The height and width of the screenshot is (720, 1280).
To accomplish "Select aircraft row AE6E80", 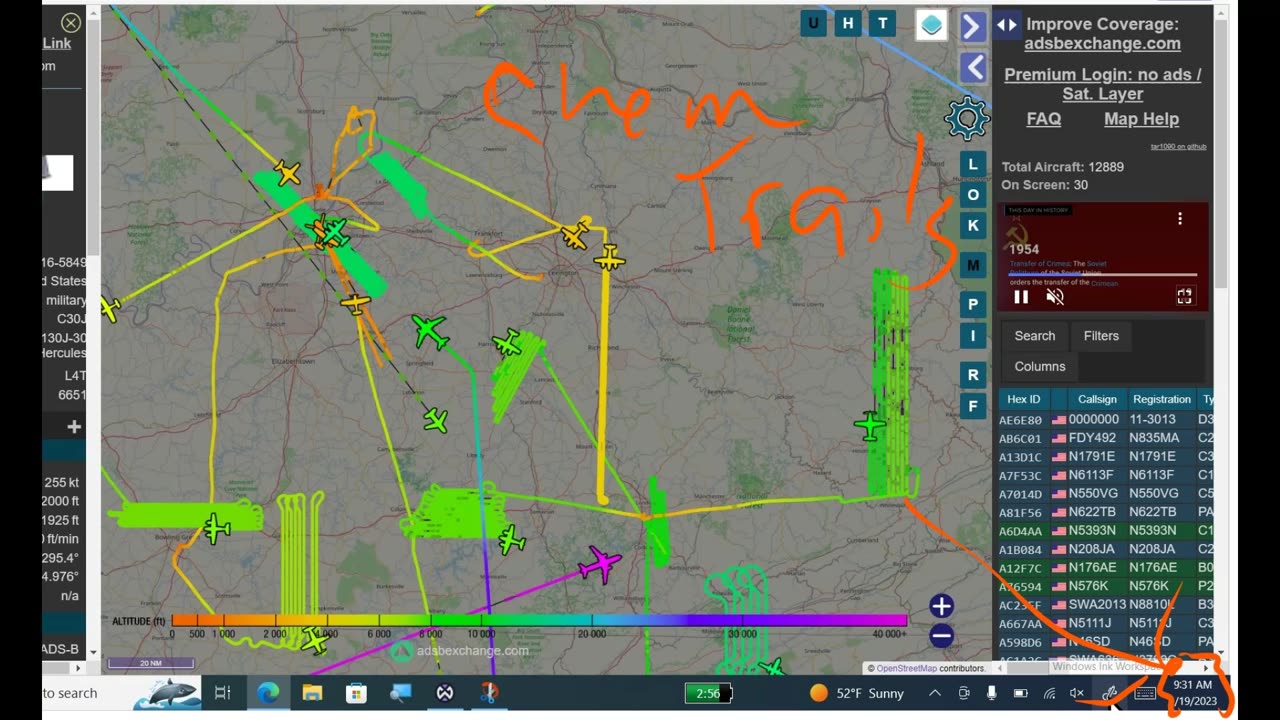I will (1105, 420).
